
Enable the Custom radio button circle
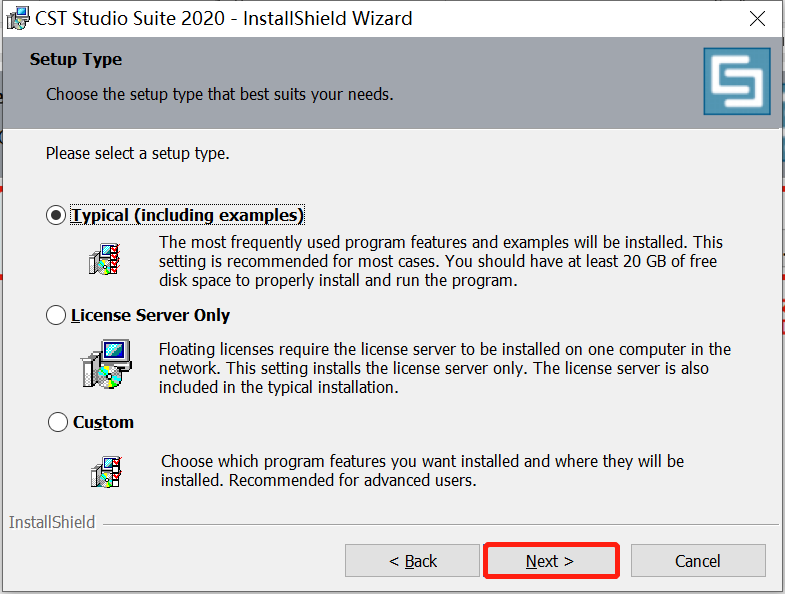[x=58, y=423]
